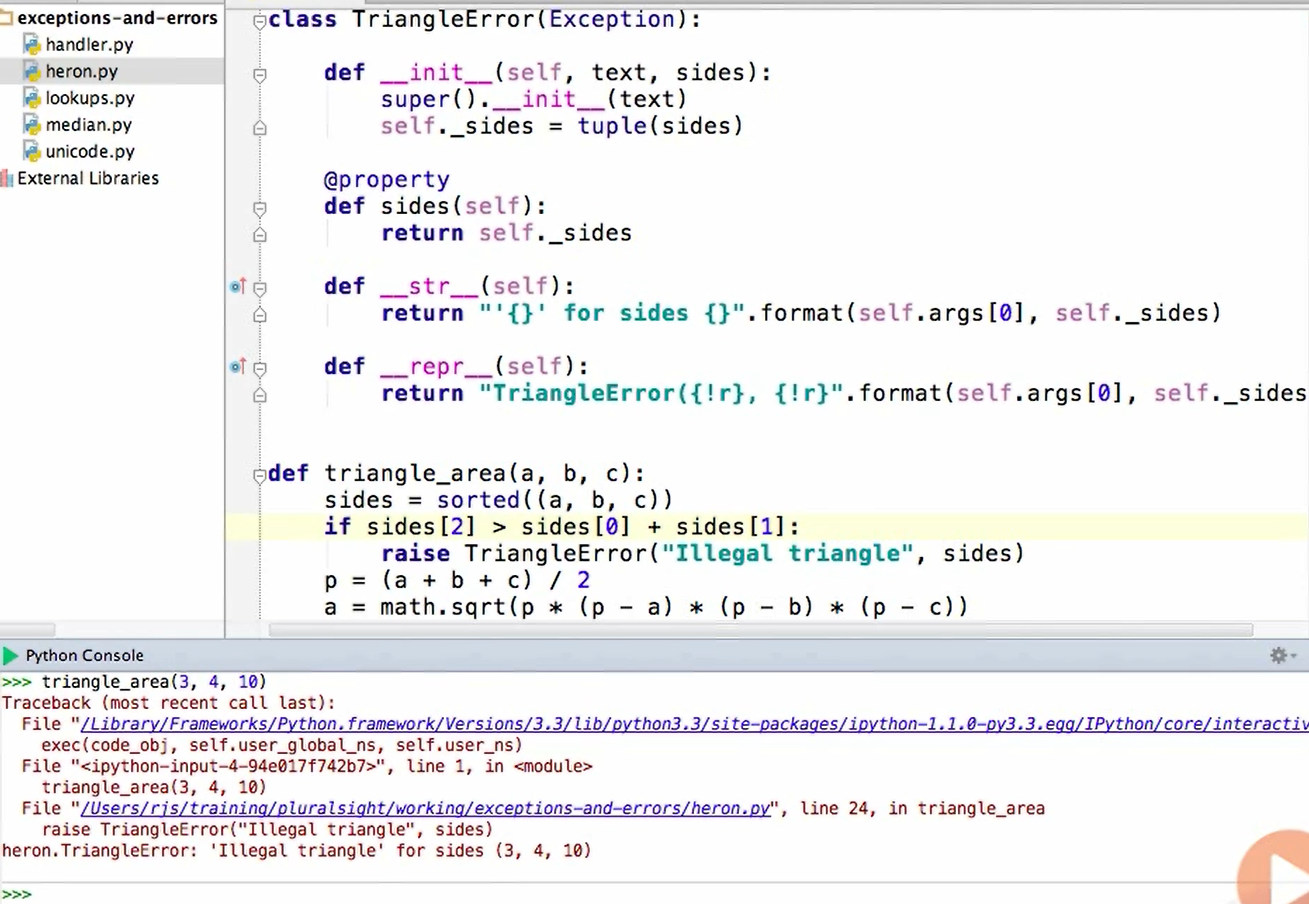Click fold end marker at __repr__ return line

pyautogui.click(x=260, y=395)
